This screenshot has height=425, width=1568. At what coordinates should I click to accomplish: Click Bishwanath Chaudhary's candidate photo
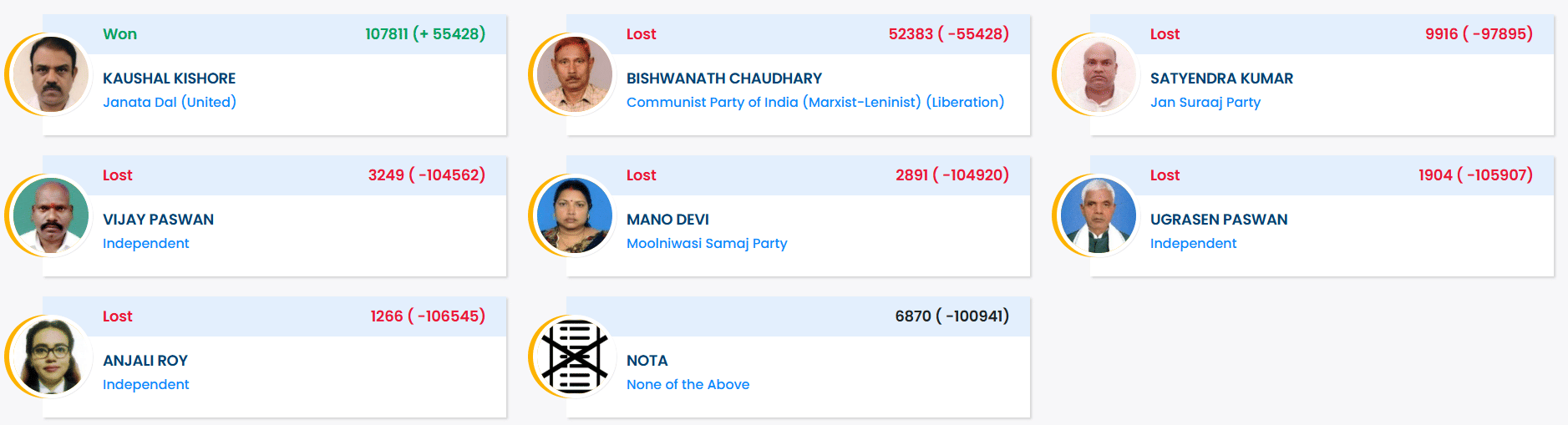pyautogui.click(x=575, y=74)
